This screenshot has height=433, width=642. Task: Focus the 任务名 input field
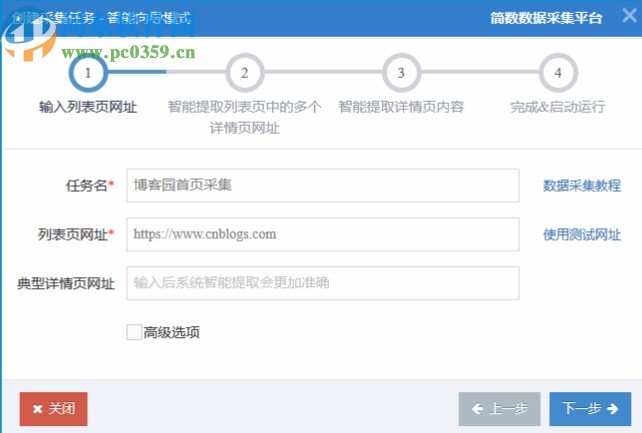[323, 185]
